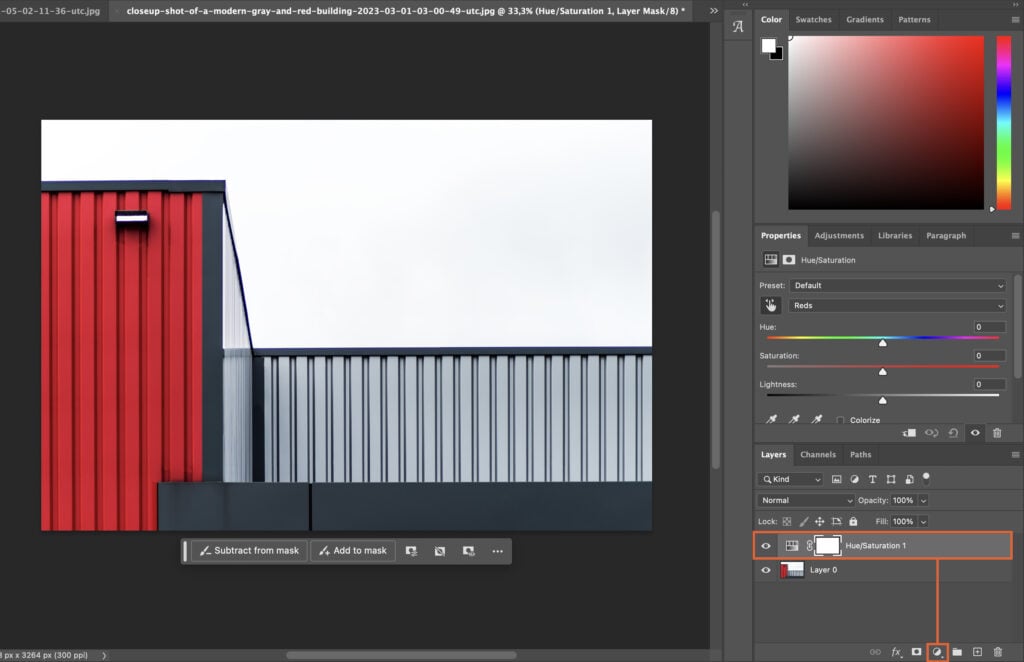Toggle visibility of the Hue/Saturation 1 layer
Viewport: 1024px width, 662px height.
click(x=765, y=545)
